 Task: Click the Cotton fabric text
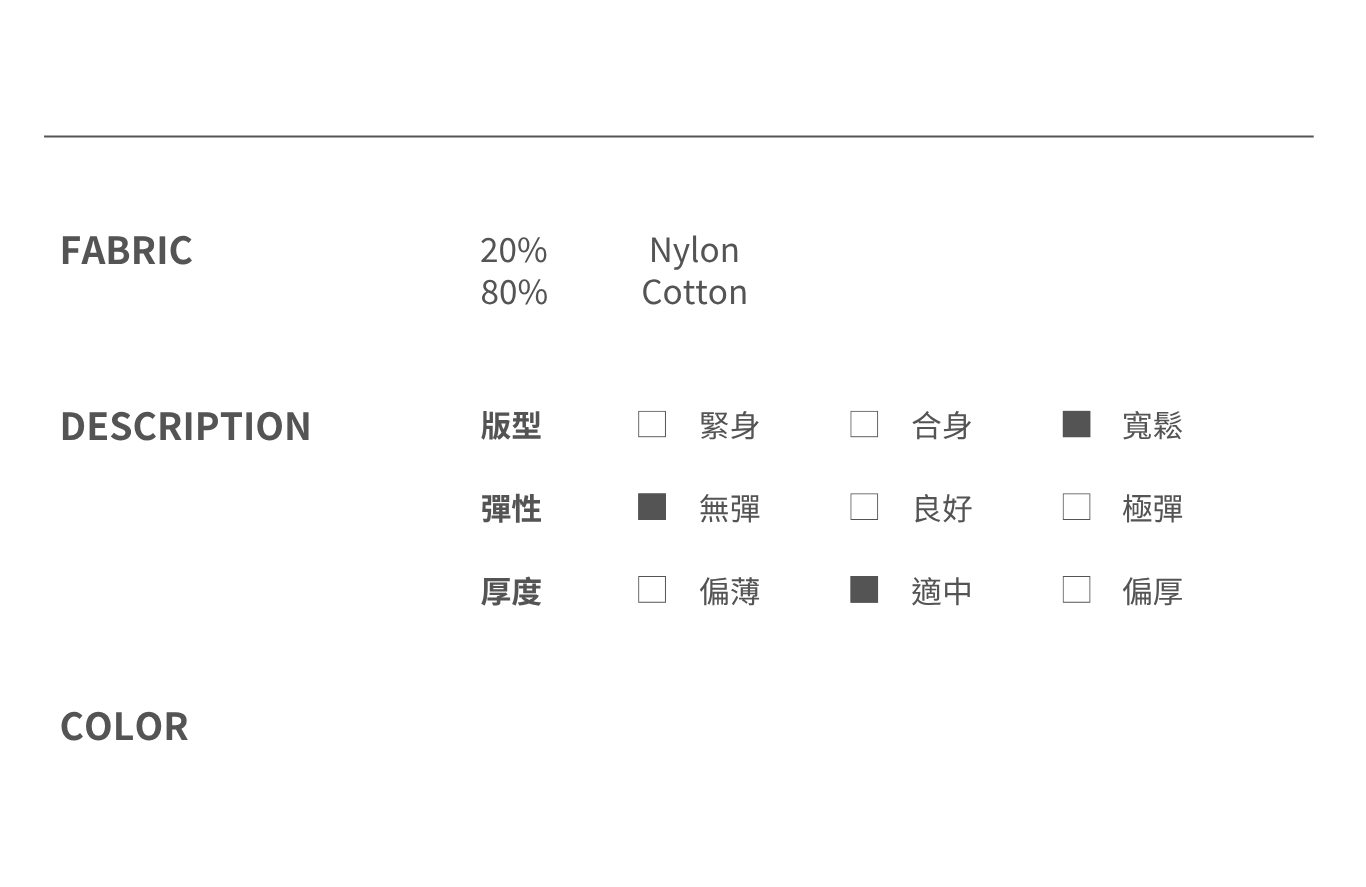(x=694, y=292)
